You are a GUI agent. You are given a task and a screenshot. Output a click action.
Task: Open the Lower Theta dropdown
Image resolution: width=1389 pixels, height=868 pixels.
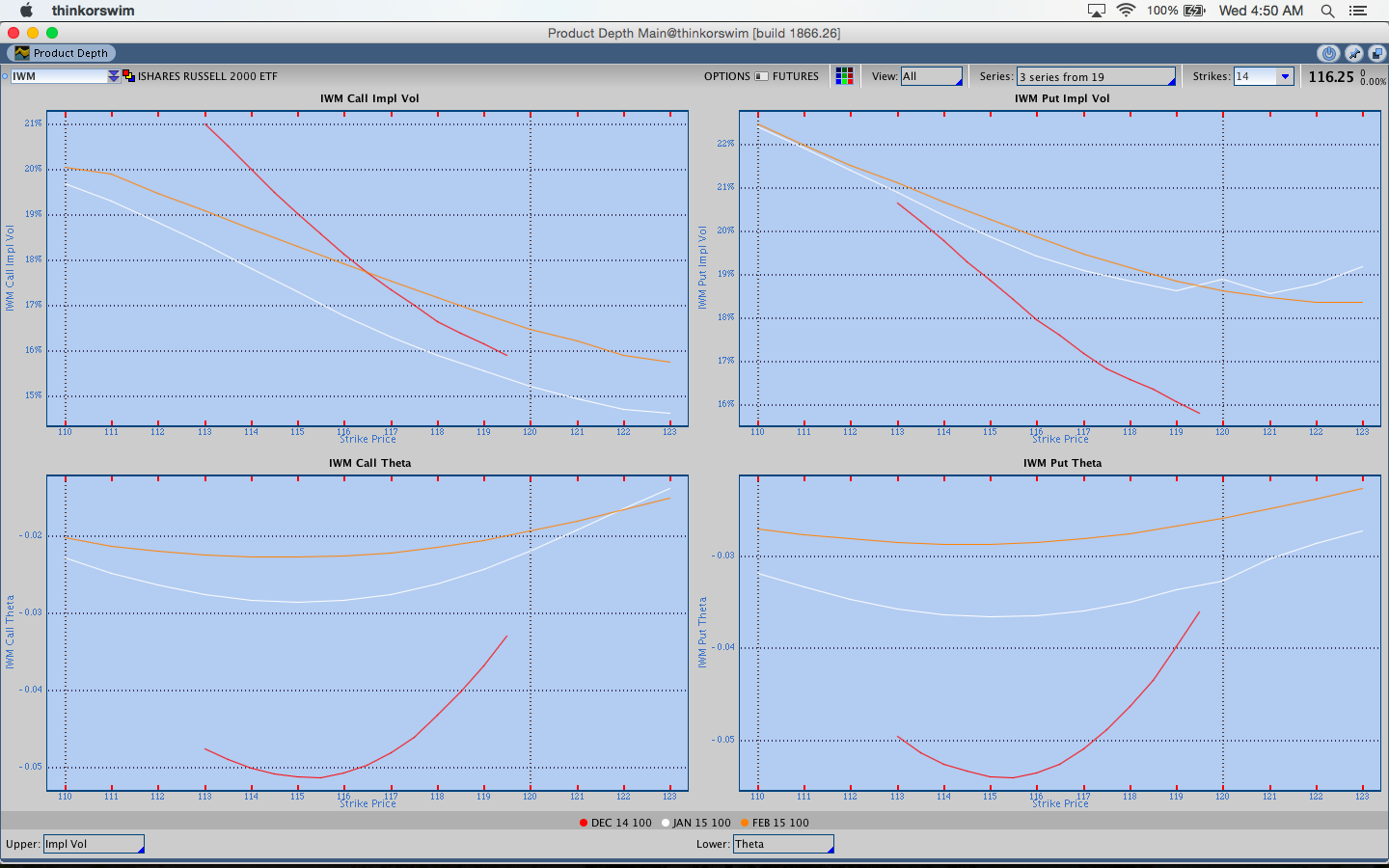(783, 844)
